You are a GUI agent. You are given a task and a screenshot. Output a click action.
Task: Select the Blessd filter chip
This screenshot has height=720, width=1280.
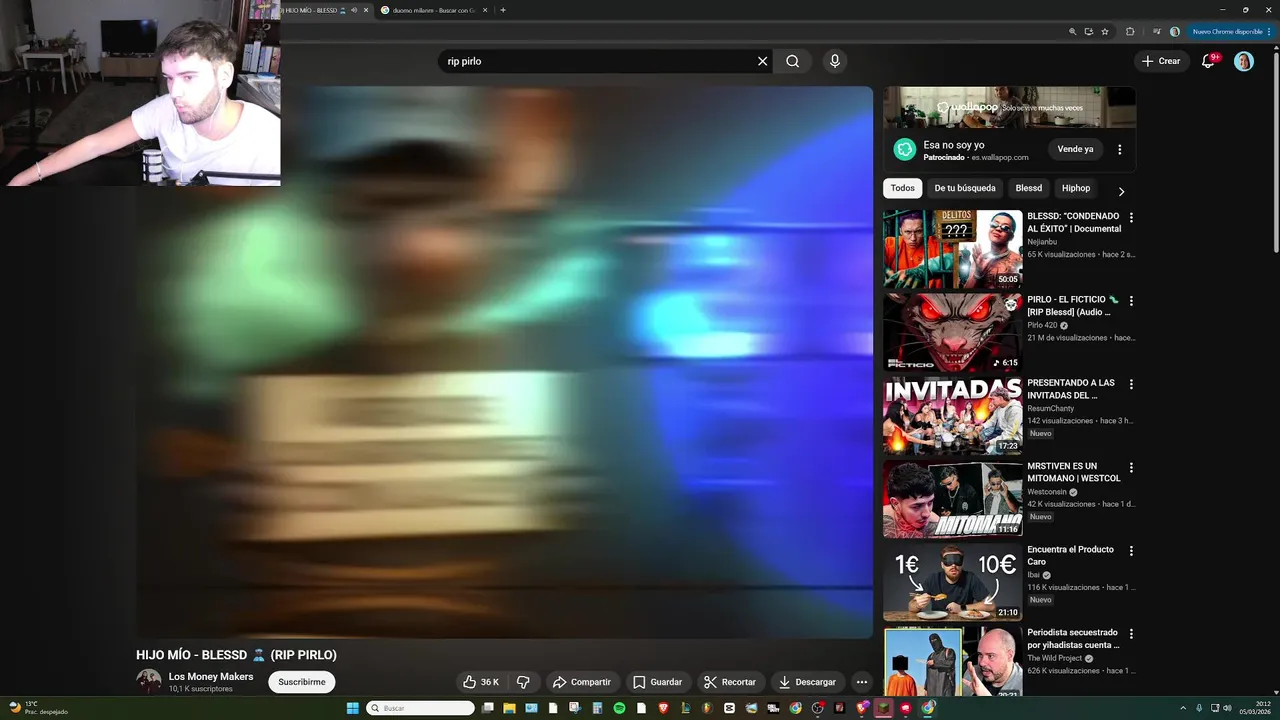(x=1028, y=188)
